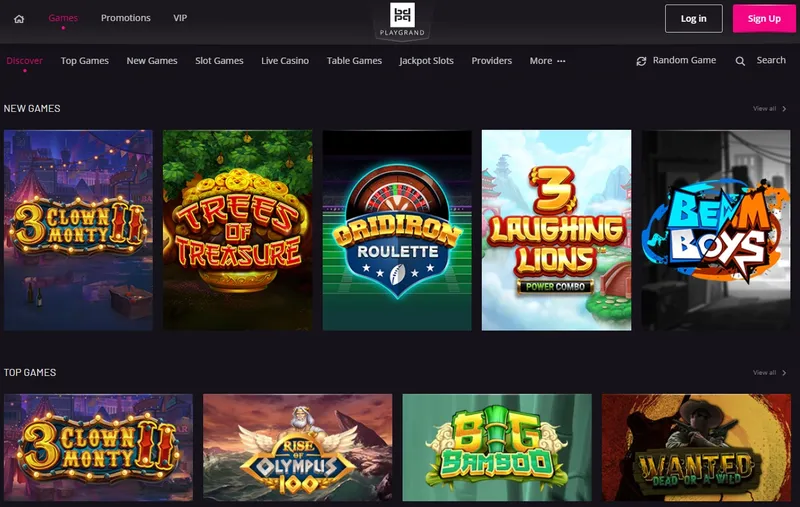Switch to Top Games tab

pyautogui.click(x=85, y=61)
